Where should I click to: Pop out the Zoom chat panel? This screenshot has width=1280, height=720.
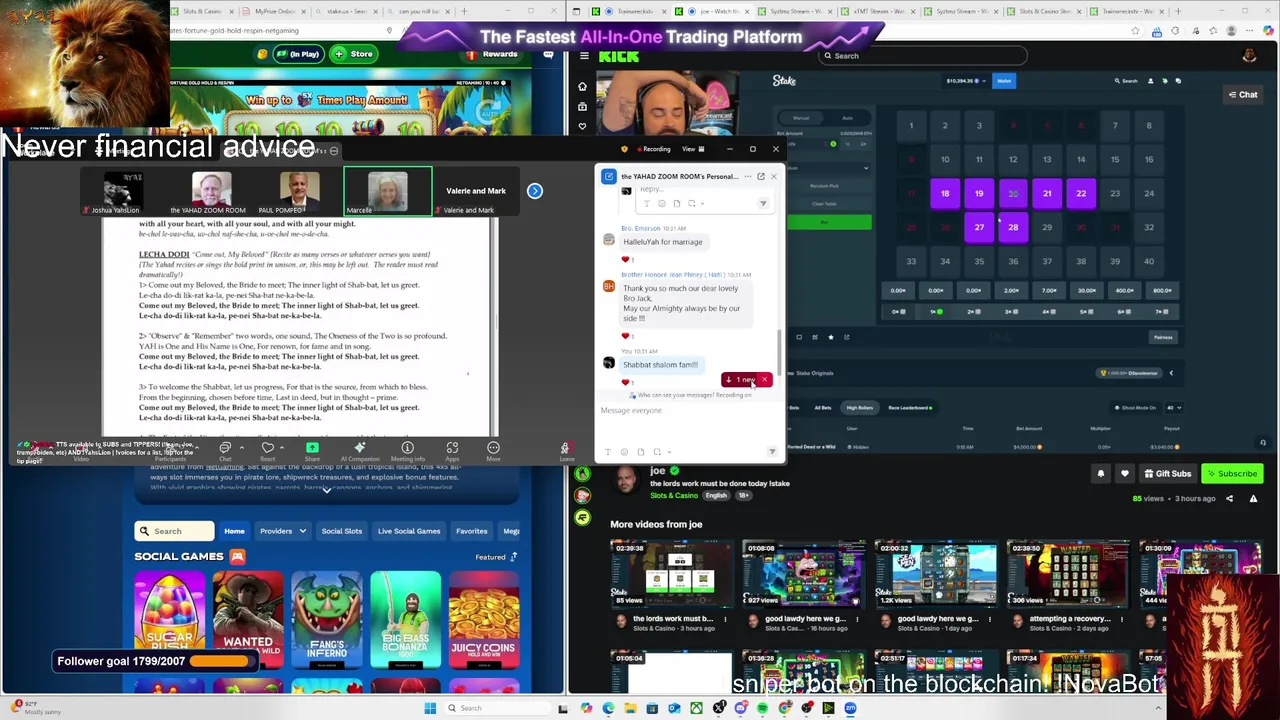[x=760, y=176]
